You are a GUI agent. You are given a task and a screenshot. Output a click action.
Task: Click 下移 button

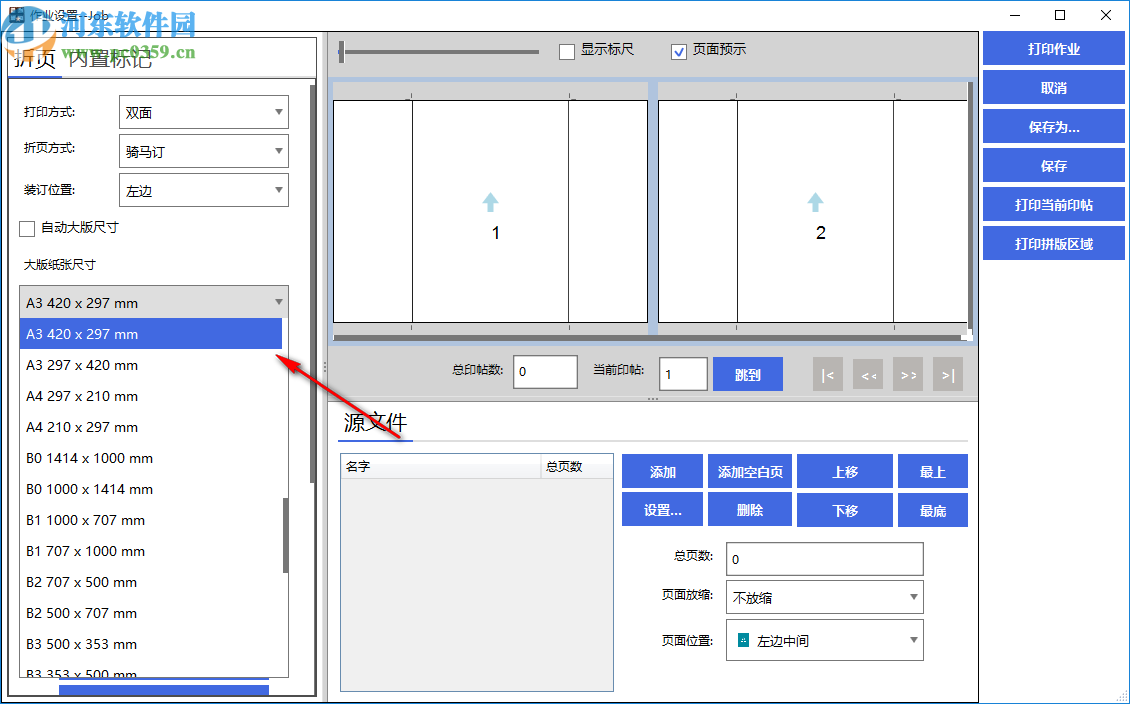pyautogui.click(x=845, y=510)
